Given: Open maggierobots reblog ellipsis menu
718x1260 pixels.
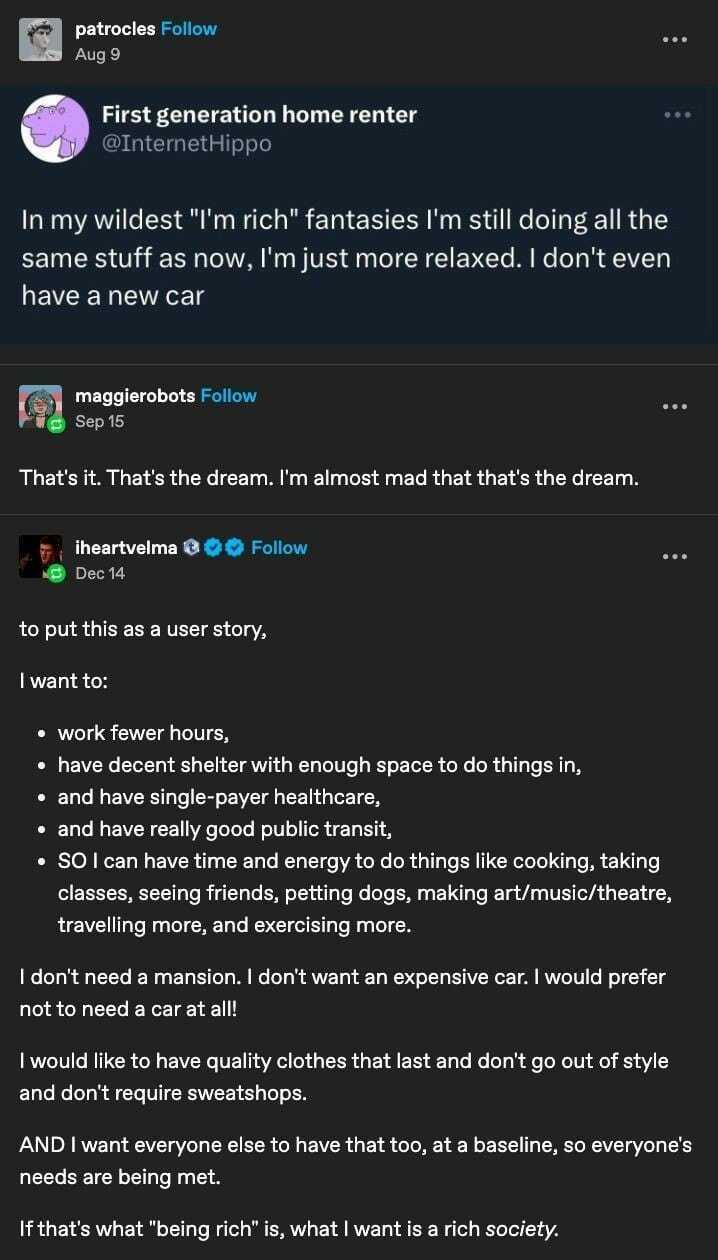Looking at the screenshot, I should pos(675,407).
